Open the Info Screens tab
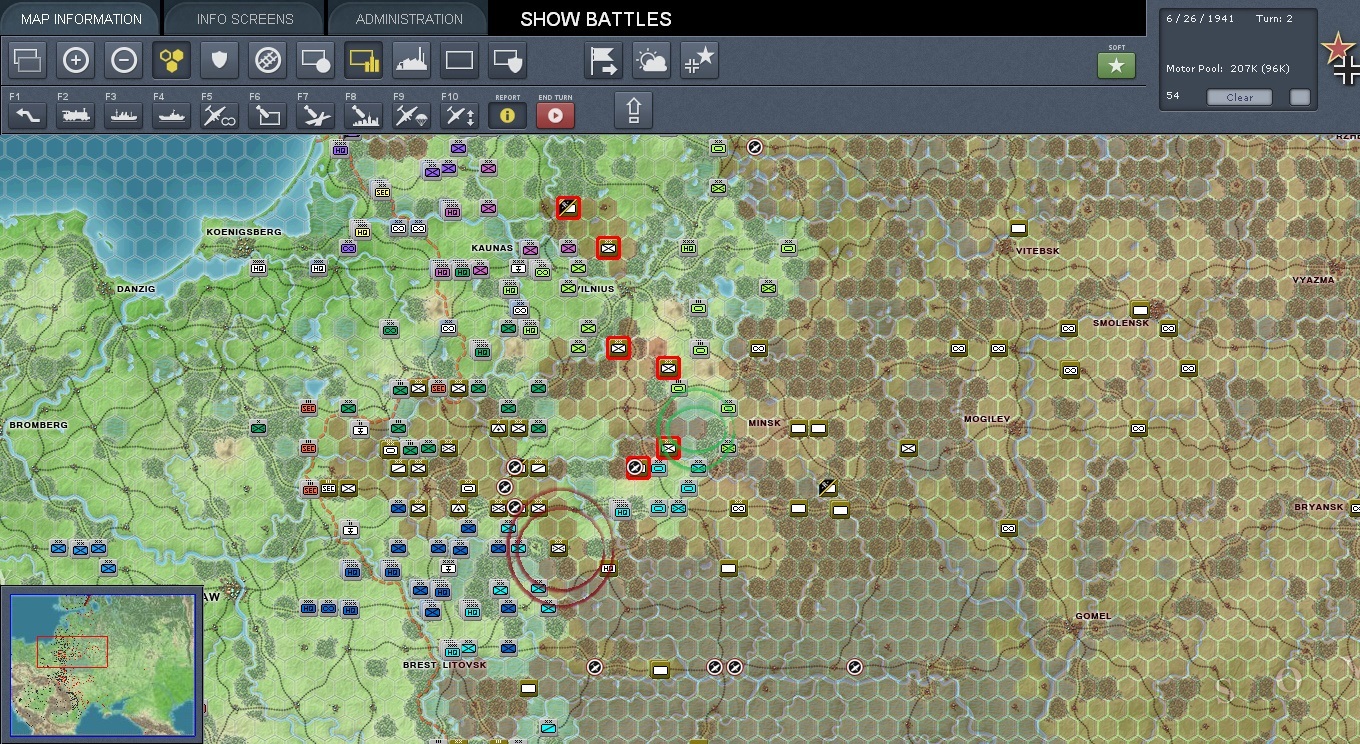The width and height of the screenshot is (1360, 744). click(x=245, y=18)
